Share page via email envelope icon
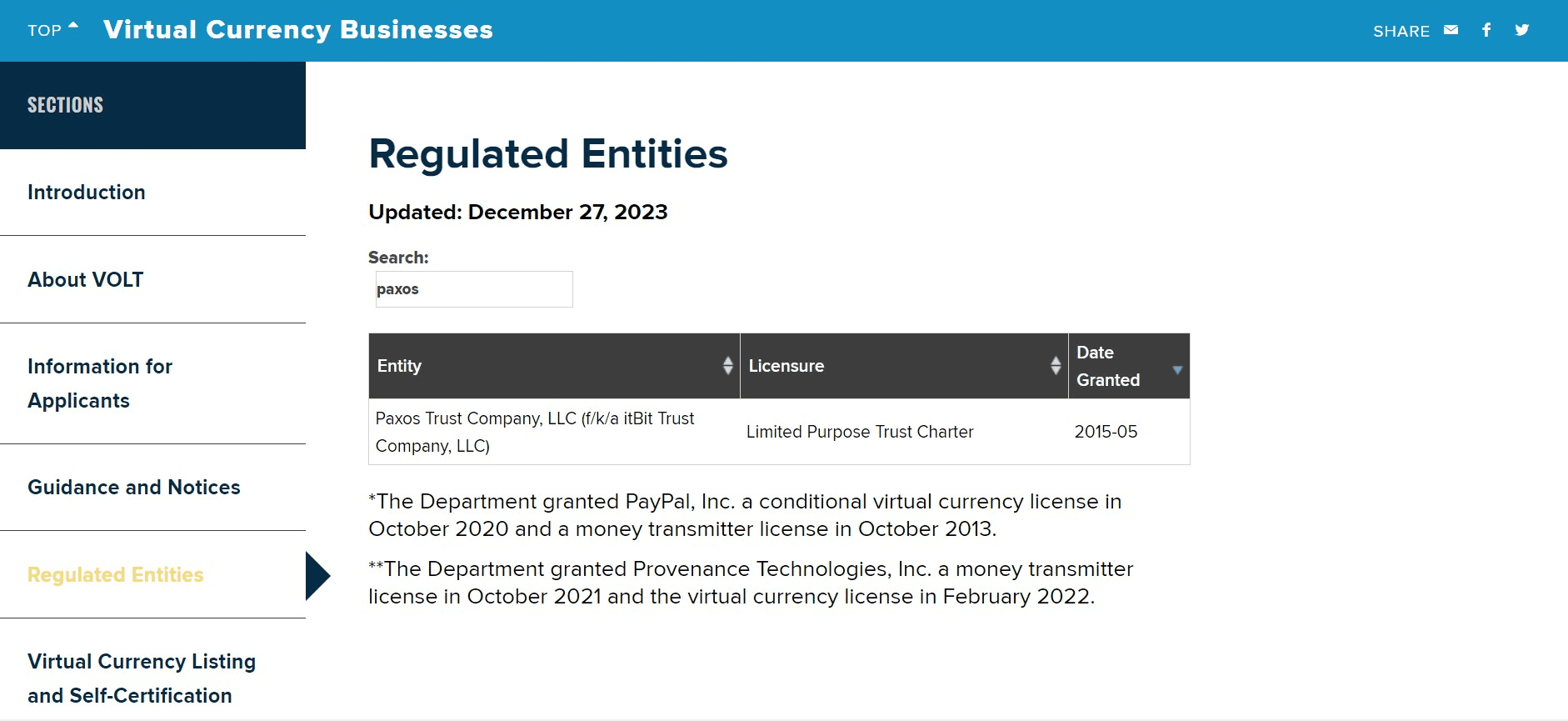 1451,30
